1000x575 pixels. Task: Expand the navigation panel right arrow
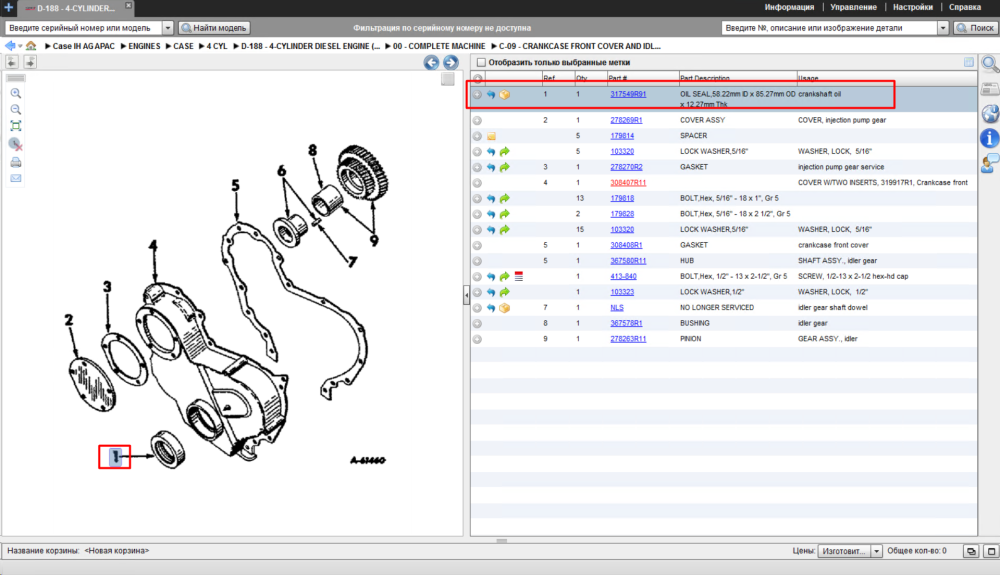pos(29,62)
